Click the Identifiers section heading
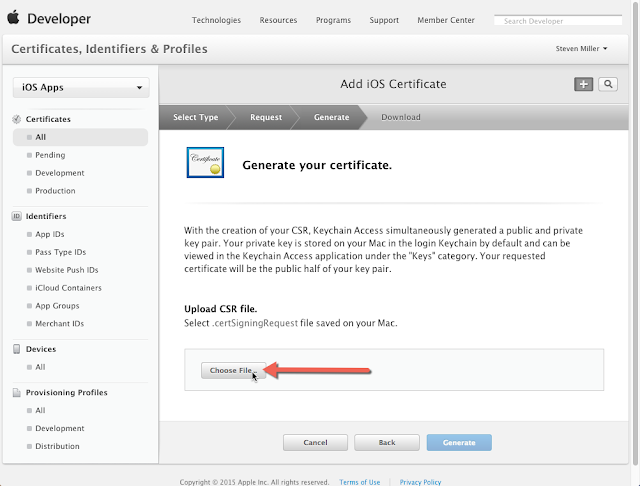The width and height of the screenshot is (640, 486). (46, 216)
